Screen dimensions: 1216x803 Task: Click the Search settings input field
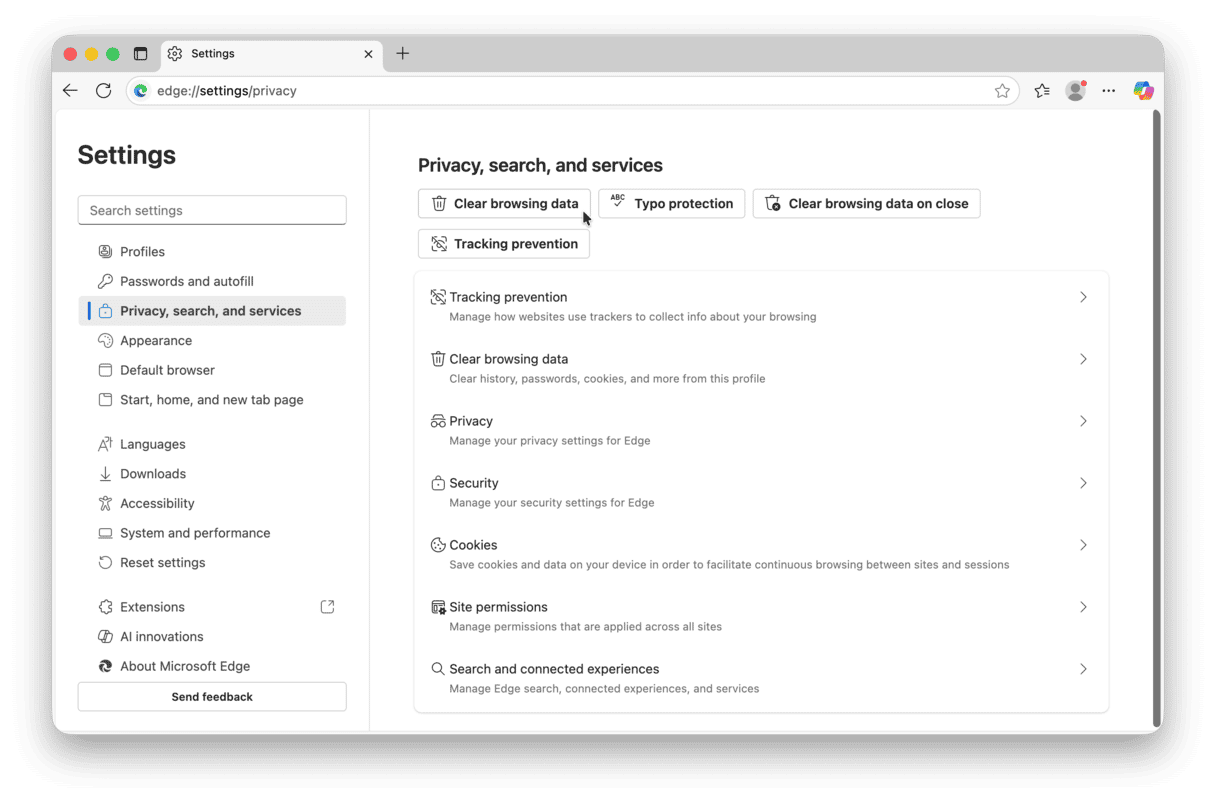point(212,211)
